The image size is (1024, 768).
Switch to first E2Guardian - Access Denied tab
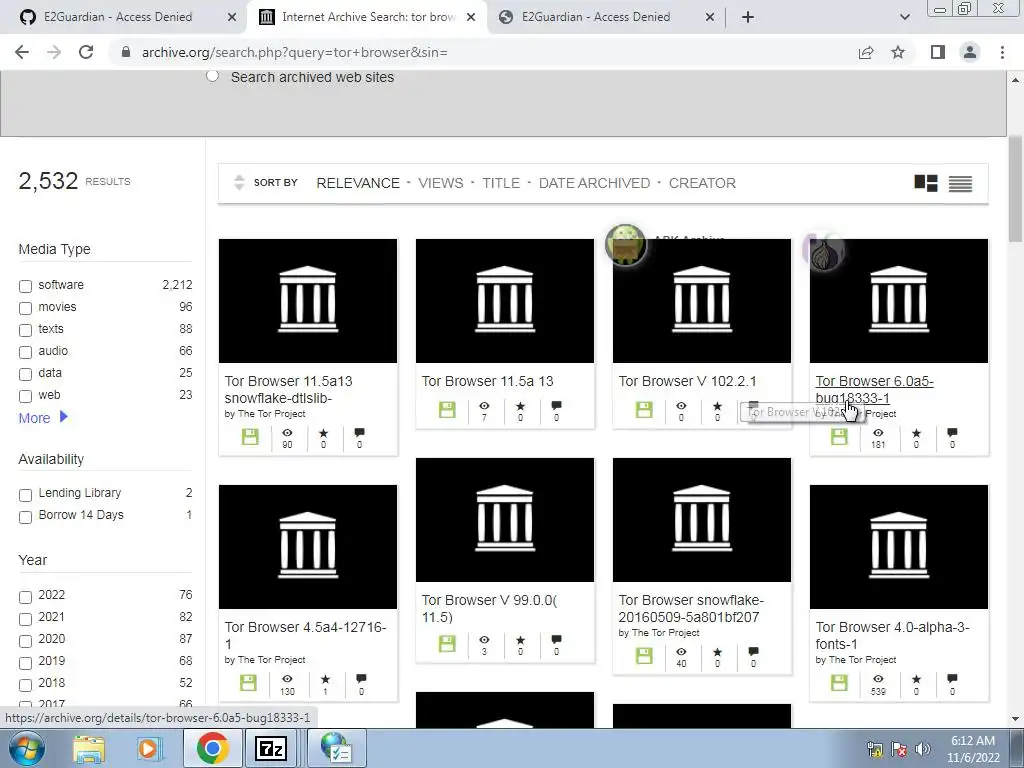pyautogui.click(x=118, y=17)
